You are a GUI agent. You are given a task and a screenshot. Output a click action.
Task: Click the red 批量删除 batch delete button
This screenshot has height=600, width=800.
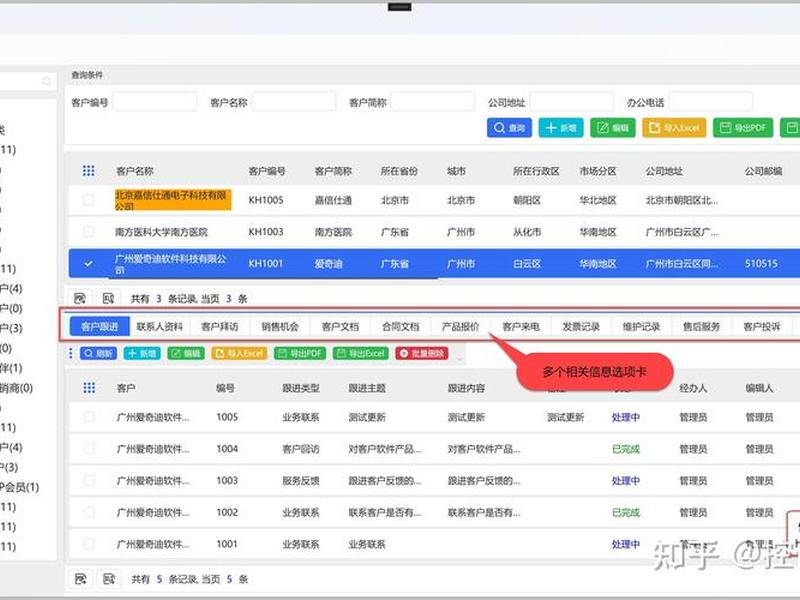(422, 353)
